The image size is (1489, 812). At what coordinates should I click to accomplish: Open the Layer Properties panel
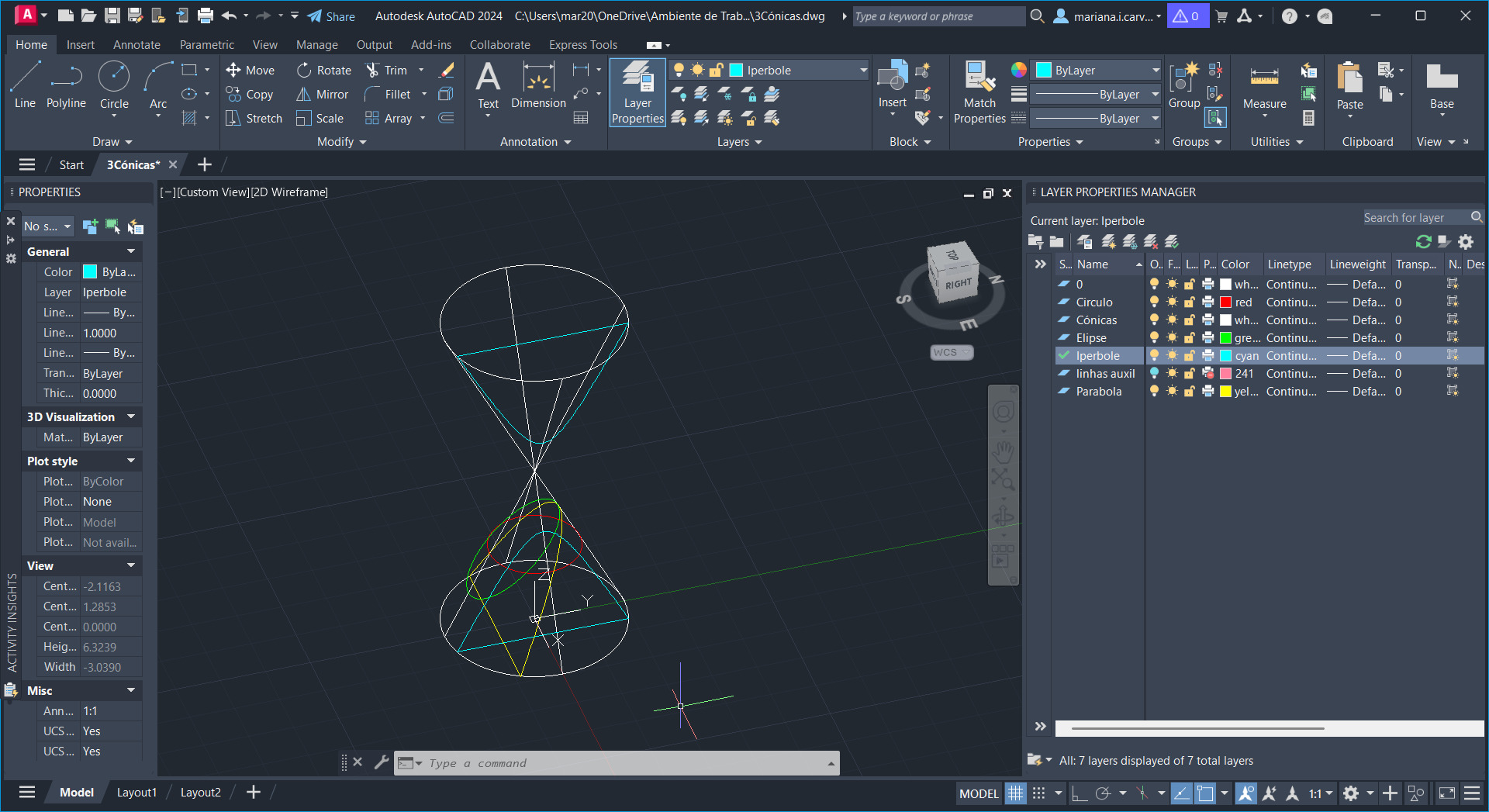click(x=637, y=93)
